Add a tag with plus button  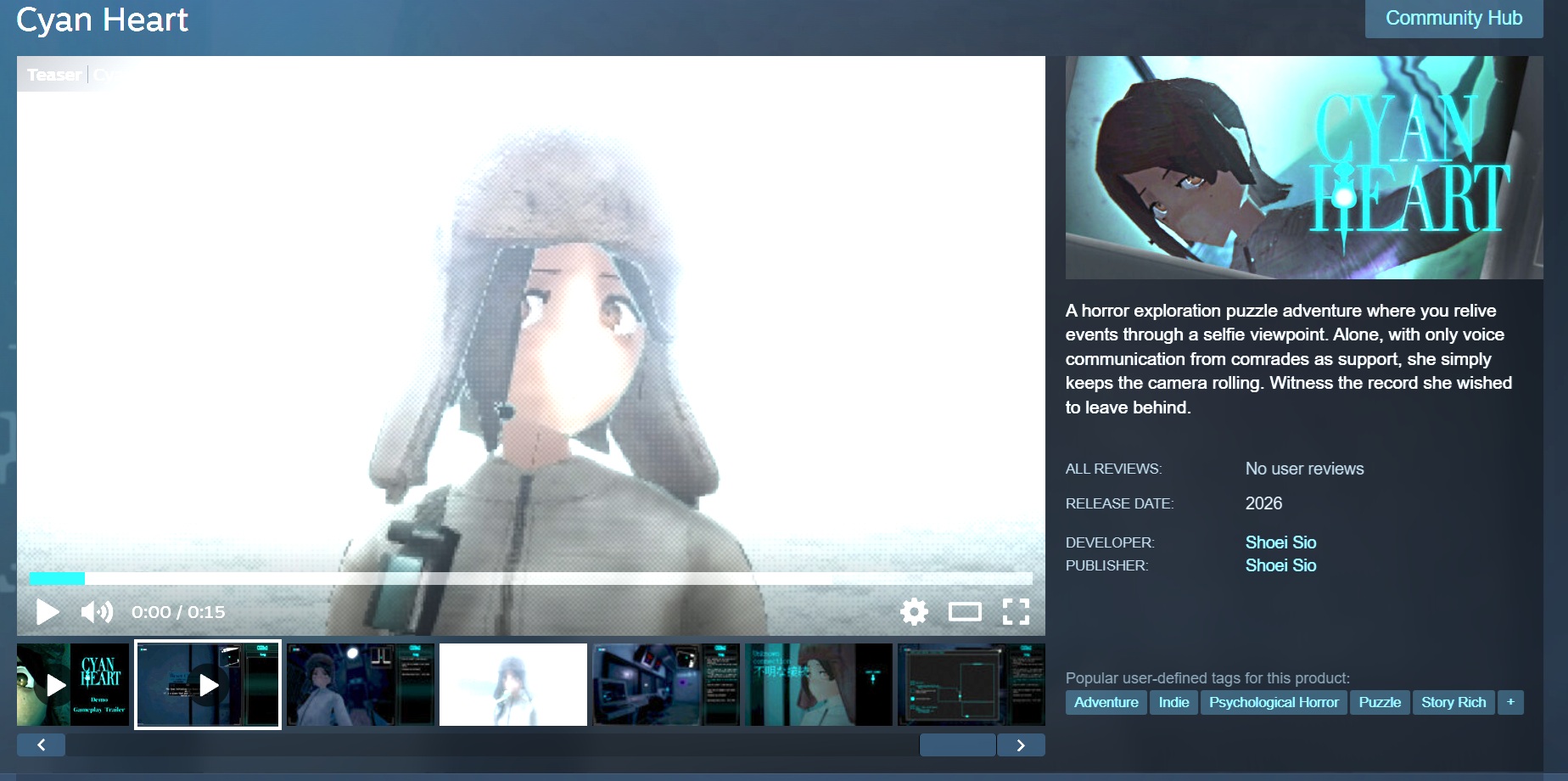point(1510,702)
